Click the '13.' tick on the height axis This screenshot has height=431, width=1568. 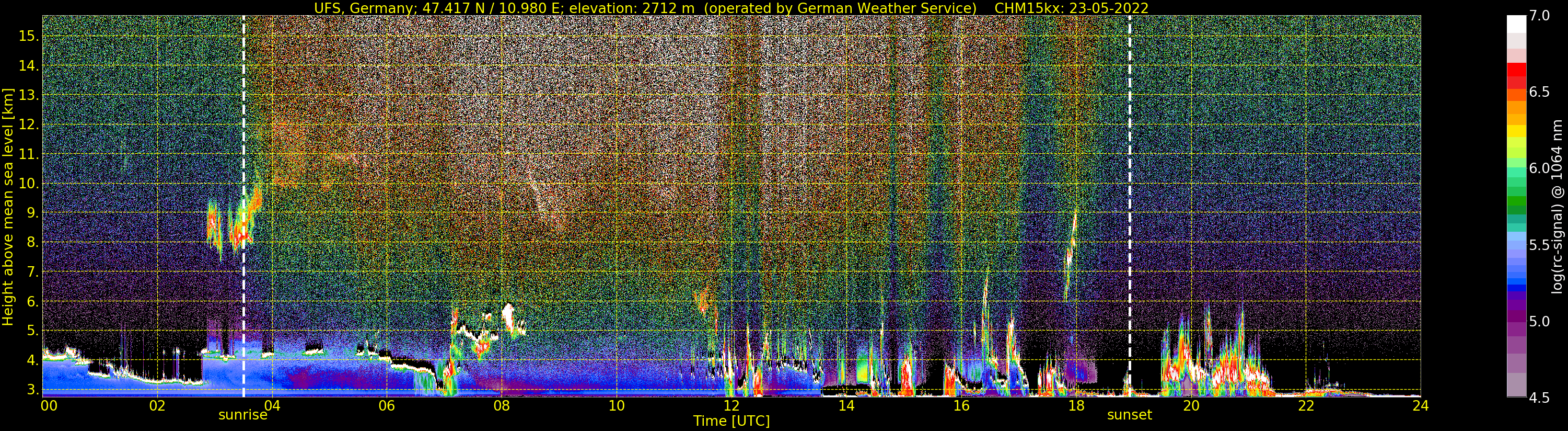pyautogui.click(x=28, y=95)
